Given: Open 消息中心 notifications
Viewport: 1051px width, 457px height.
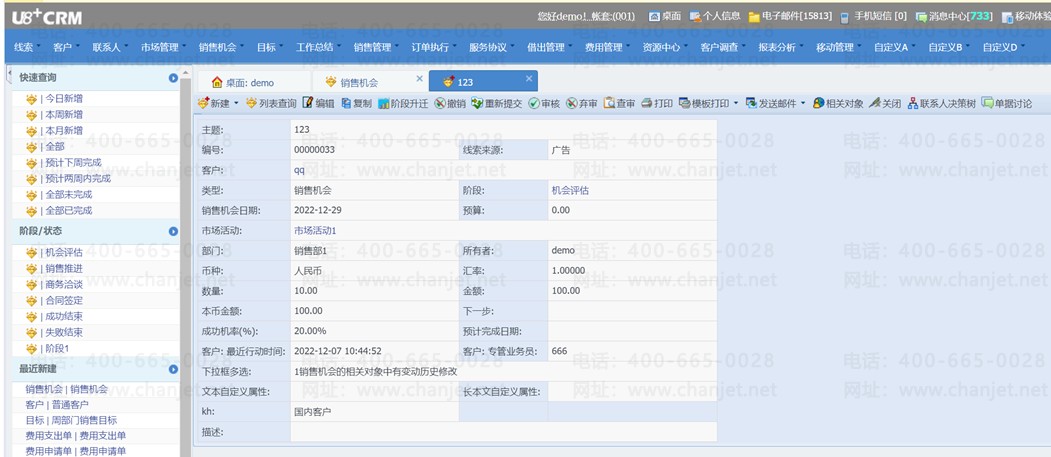Looking at the screenshot, I should 954,16.
